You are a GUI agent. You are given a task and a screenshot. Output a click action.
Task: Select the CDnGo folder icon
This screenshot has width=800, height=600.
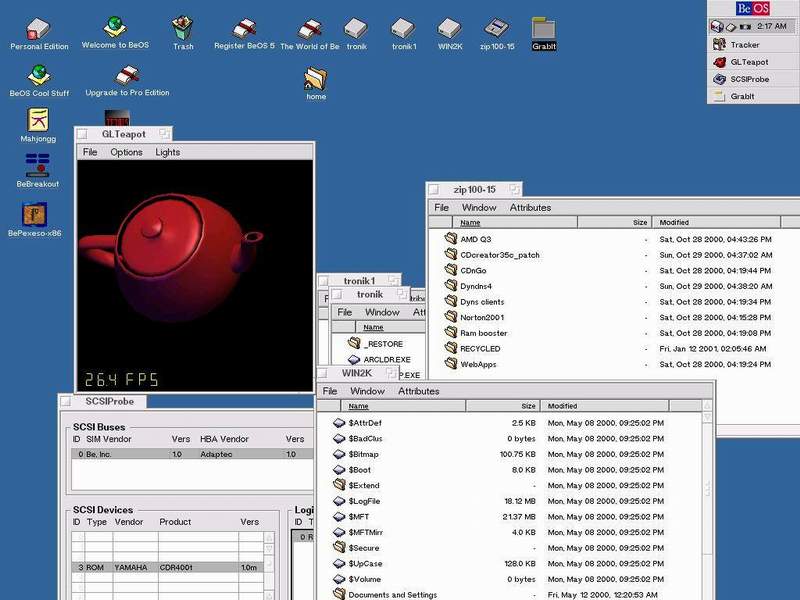[x=451, y=269]
